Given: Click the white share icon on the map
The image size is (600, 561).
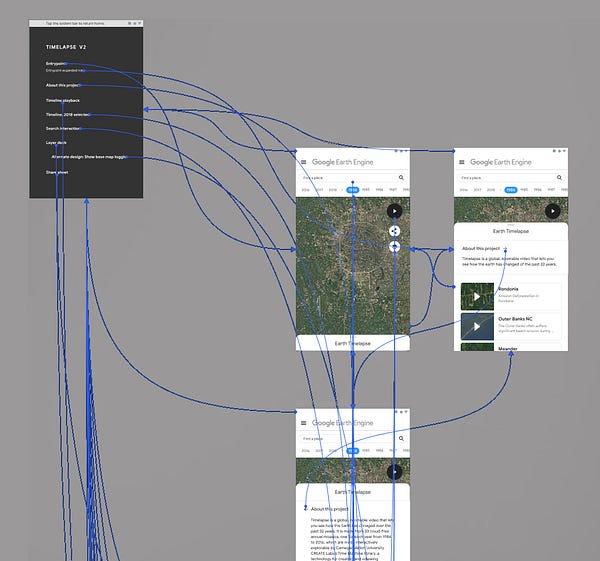Looking at the screenshot, I should tap(395, 231).
